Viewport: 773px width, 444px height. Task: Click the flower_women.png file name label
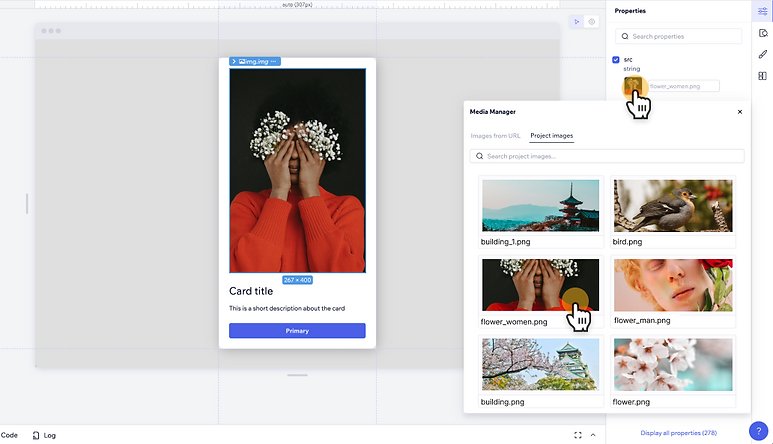click(x=514, y=322)
